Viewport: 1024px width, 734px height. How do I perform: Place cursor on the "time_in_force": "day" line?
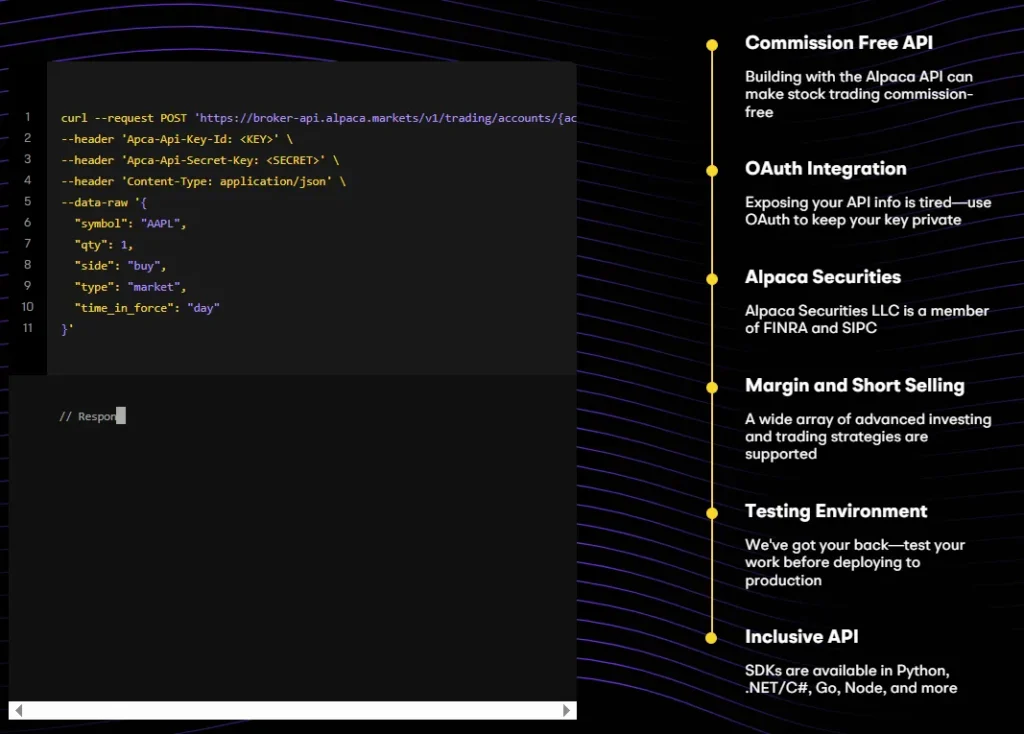click(146, 307)
